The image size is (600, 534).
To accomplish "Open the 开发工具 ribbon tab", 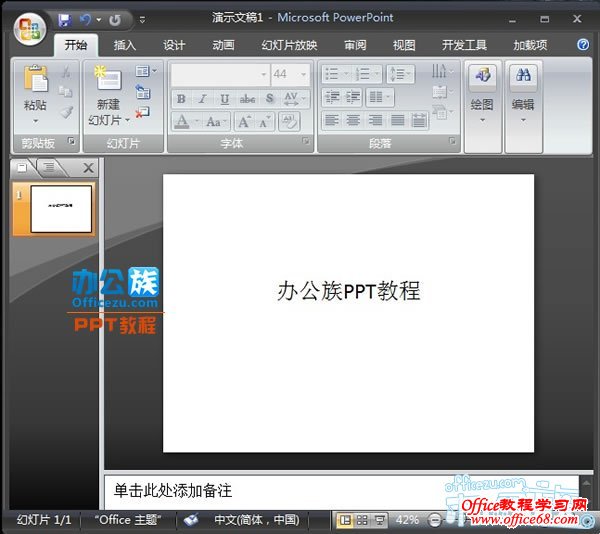I will pos(464,45).
